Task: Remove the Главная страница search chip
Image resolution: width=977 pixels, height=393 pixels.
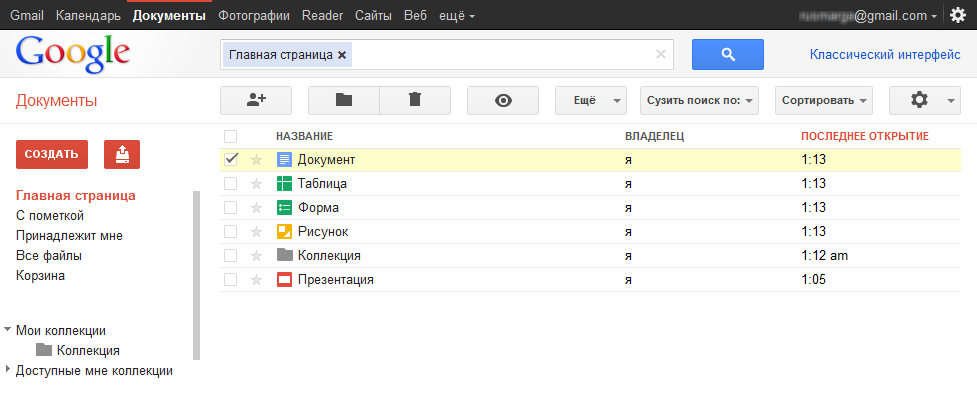Action: click(341, 55)
